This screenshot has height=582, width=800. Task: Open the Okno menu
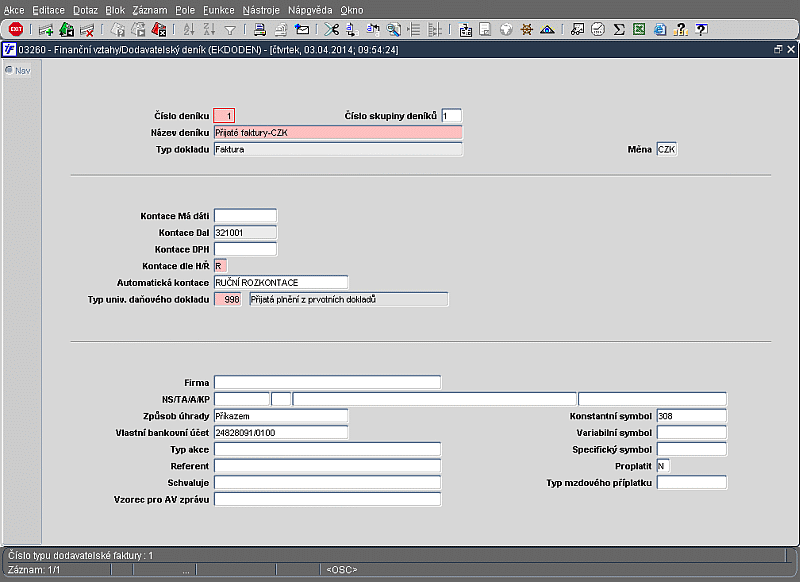[x=352, y=10]
